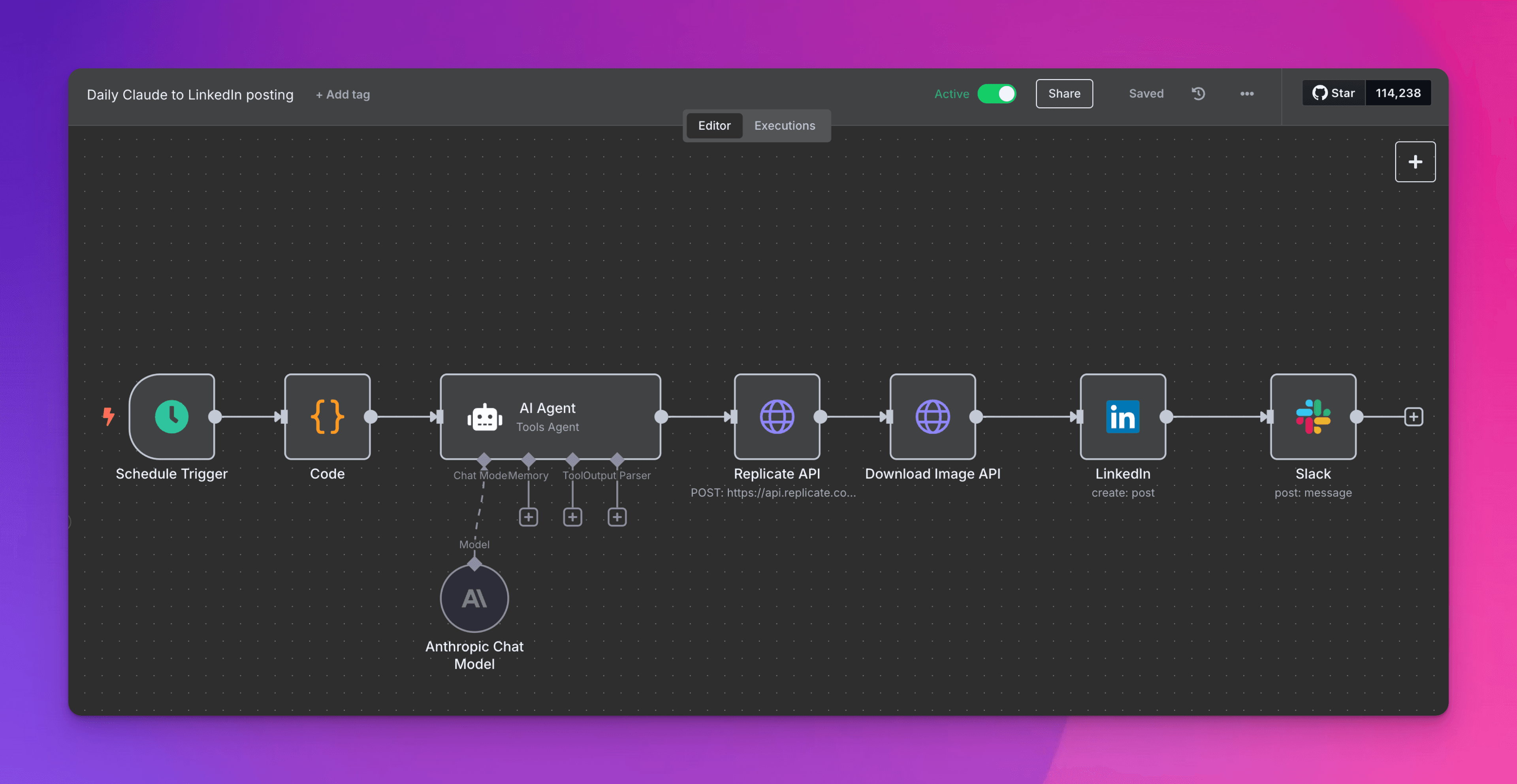The image size is (1517, 784).
Task: Select the Download Image API node
Action: click(x=932, y=417)
